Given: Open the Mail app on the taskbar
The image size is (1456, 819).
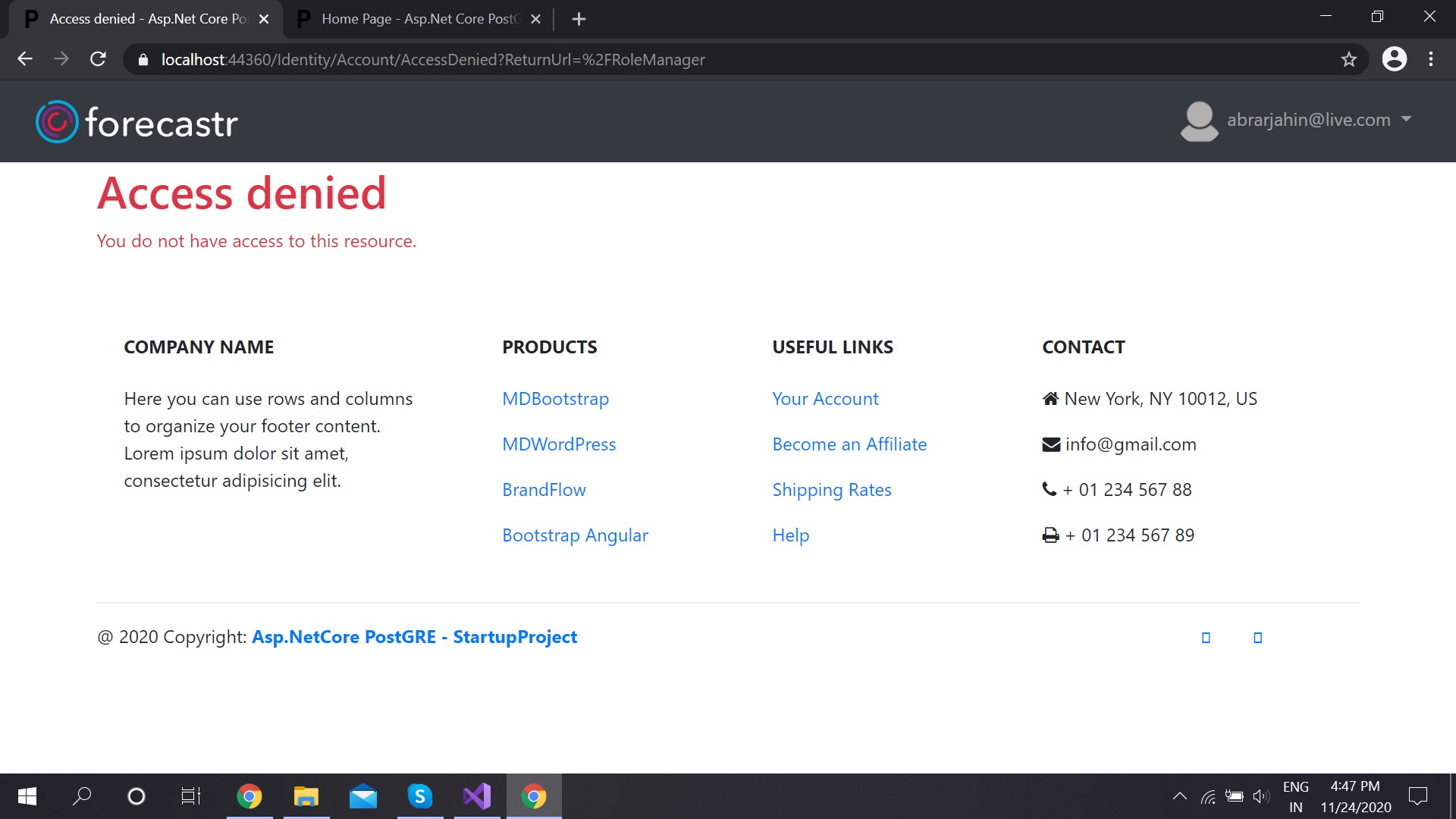Looking at the screenshot, I should point(363,796).
